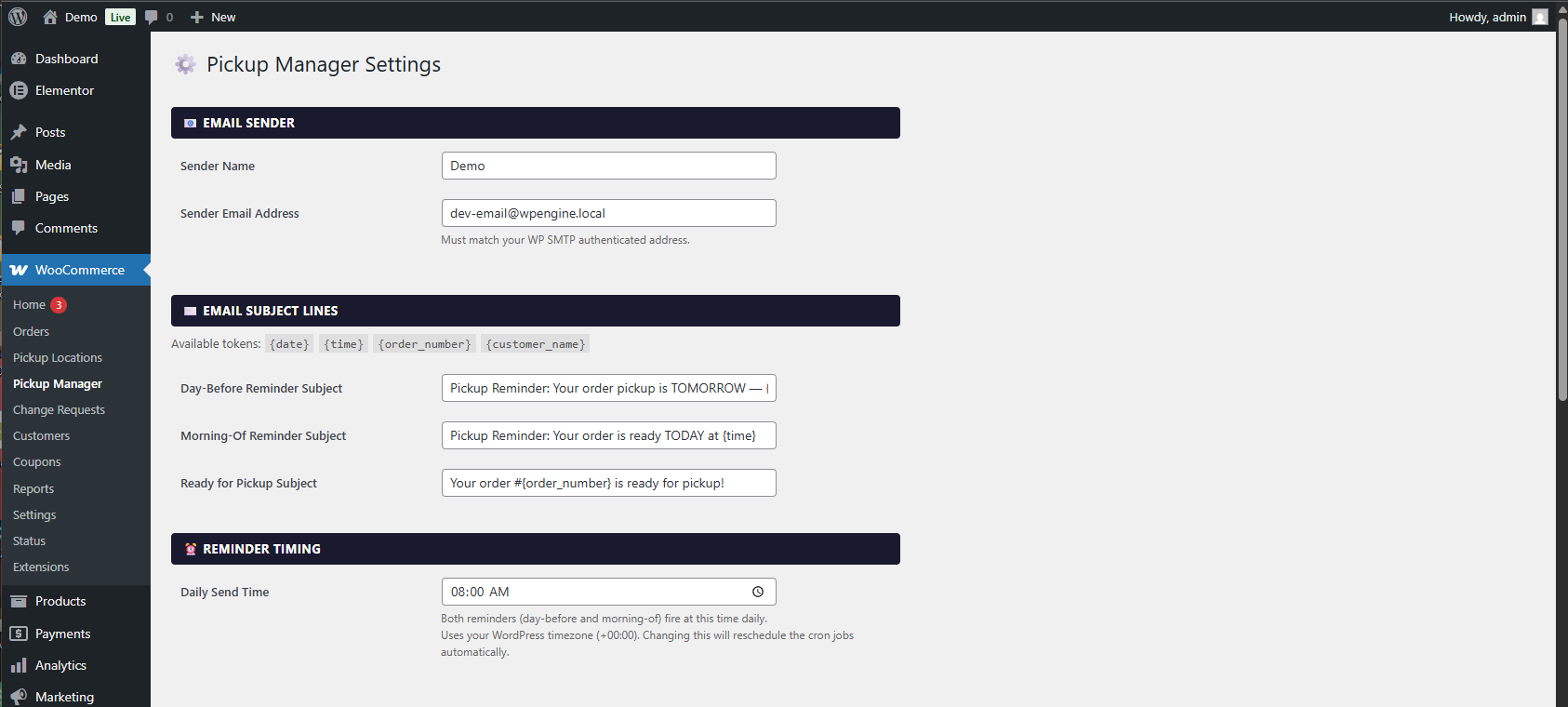Focus the Day-Before Reminder Subject field
Image resolution: width=1568 pixels, height=707 pixels.
(609, 388)
